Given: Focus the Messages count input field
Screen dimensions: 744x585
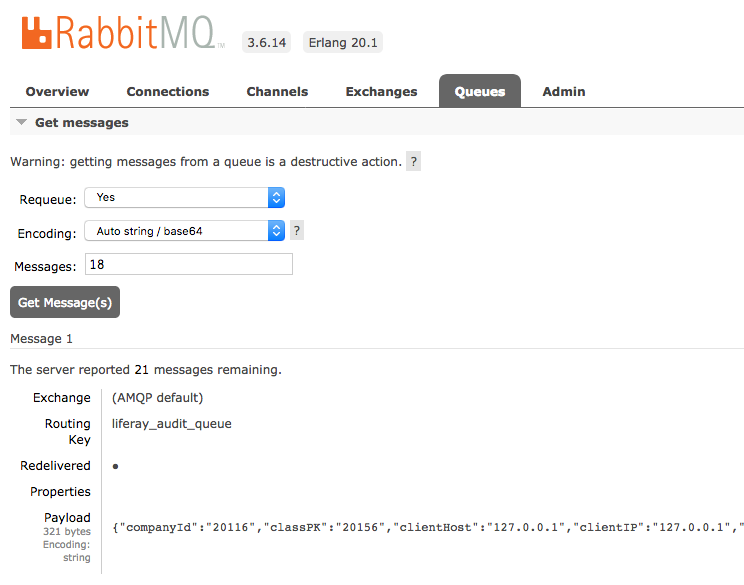Looking at the screenshot, I should pyautogui.click(x=189, y=264).
